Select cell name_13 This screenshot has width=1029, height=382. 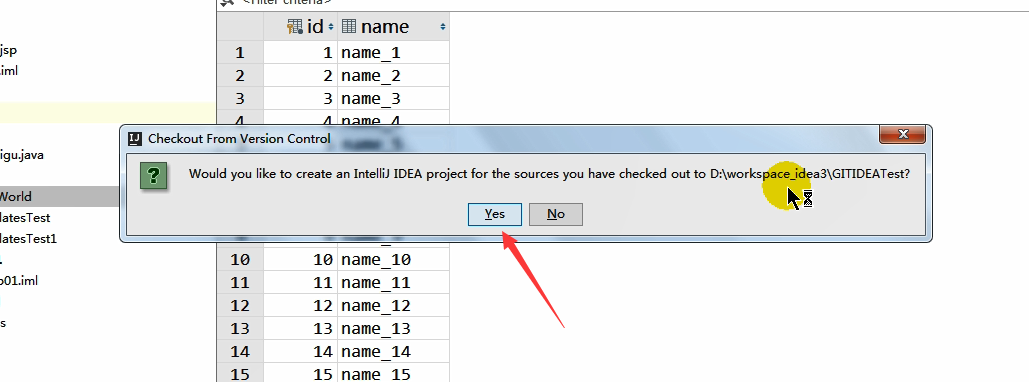point(393,329)
